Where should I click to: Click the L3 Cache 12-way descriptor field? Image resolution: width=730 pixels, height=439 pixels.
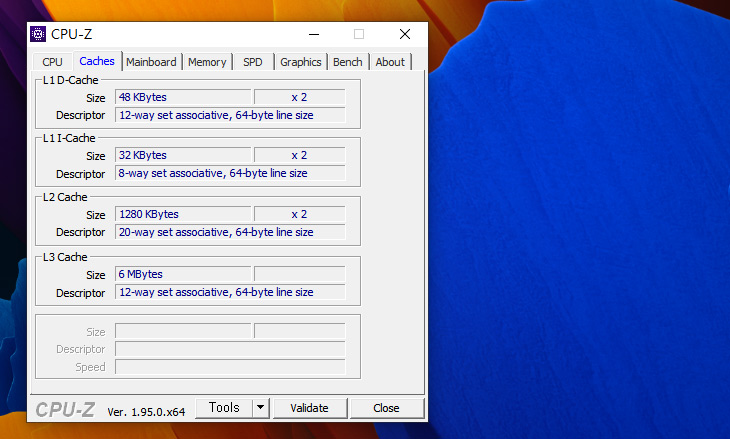click(230, 292)
